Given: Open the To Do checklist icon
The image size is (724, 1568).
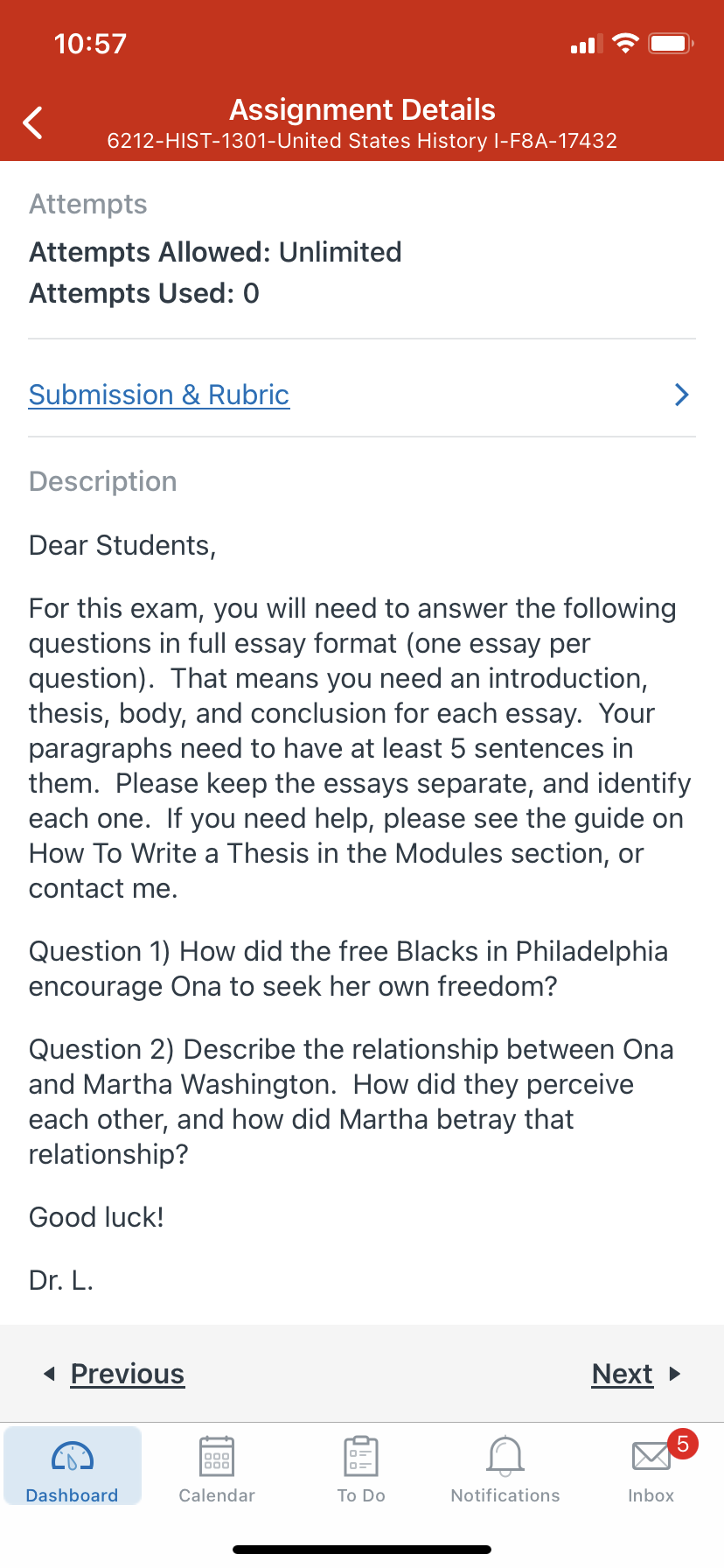Looking at the screenshot, I should [360, 1457].
